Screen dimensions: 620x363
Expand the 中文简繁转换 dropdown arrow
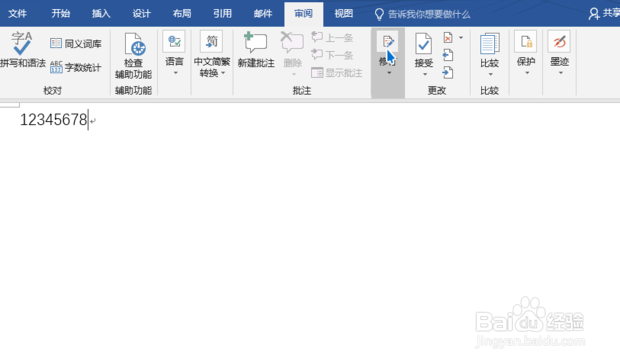[223, 73]
